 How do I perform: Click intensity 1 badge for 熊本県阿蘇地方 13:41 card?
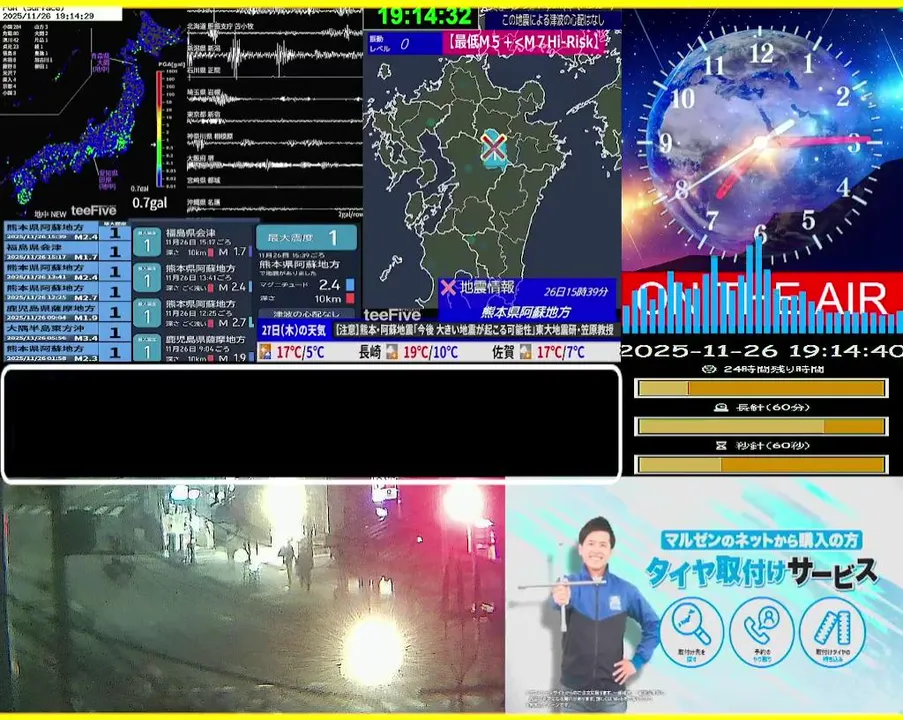coord(147,278)
